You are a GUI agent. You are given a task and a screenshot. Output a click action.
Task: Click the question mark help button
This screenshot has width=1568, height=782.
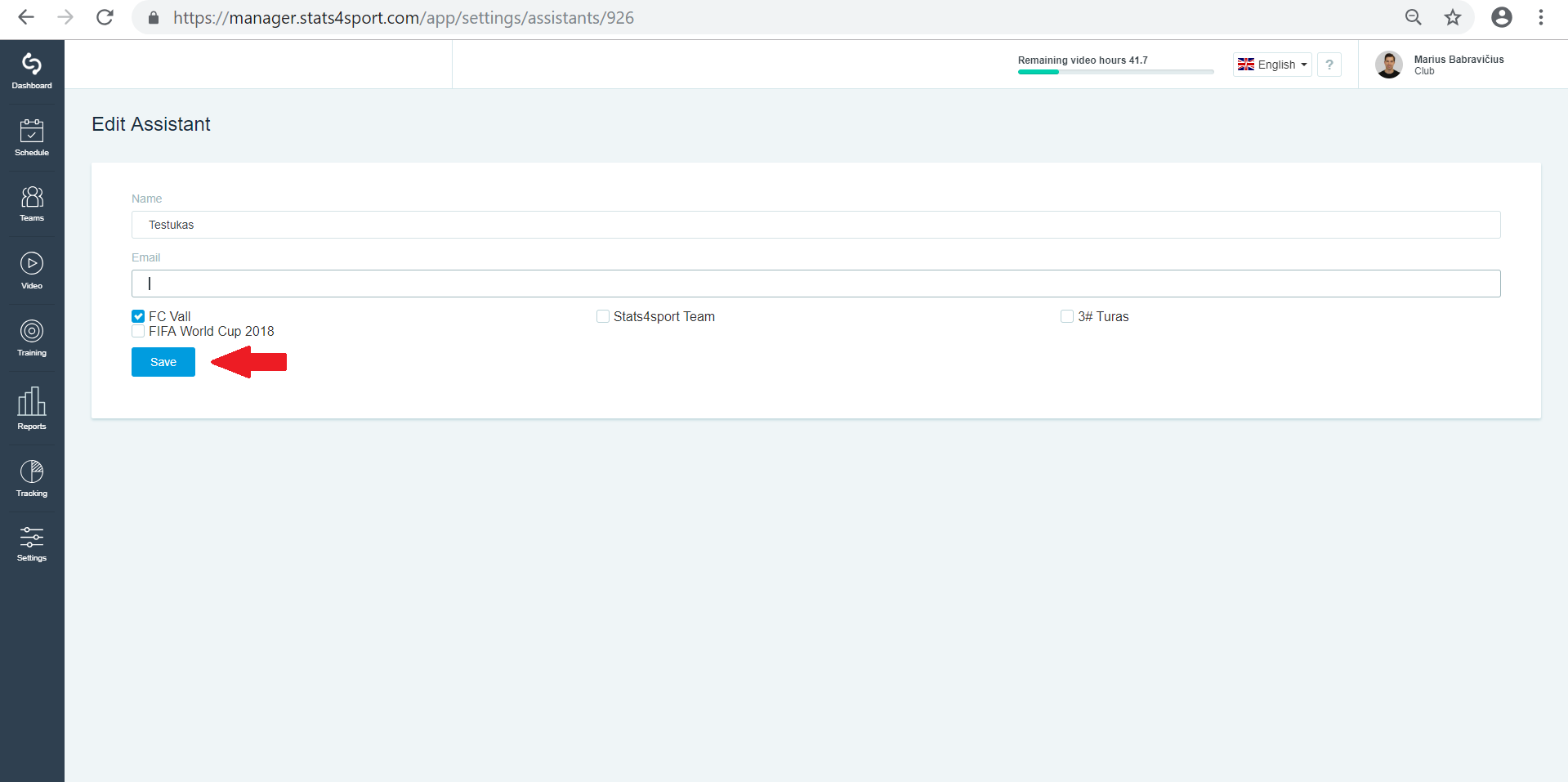click(x=1329, y=65)
